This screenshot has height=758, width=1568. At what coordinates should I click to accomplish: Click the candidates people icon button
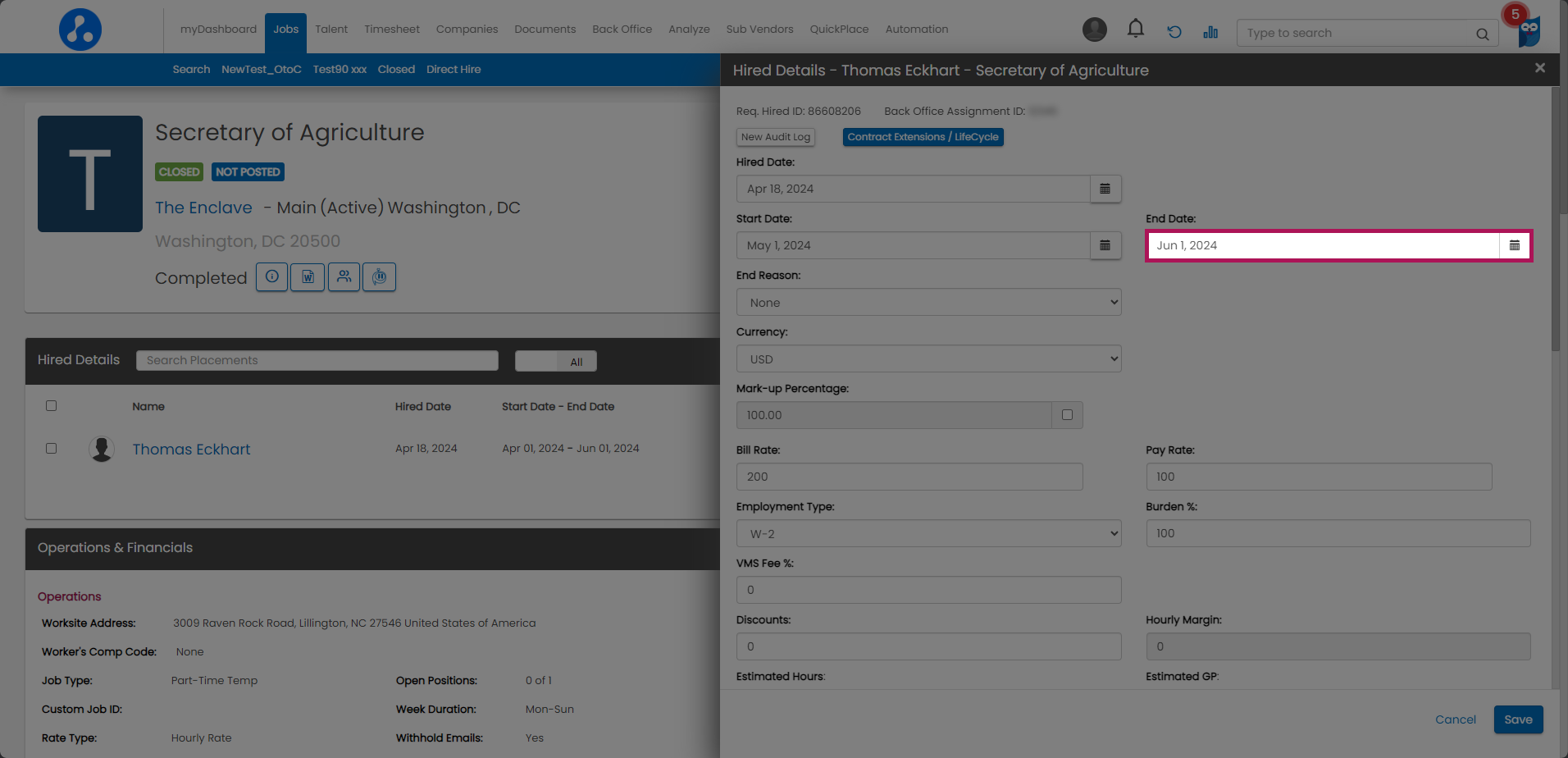(344, 277)
